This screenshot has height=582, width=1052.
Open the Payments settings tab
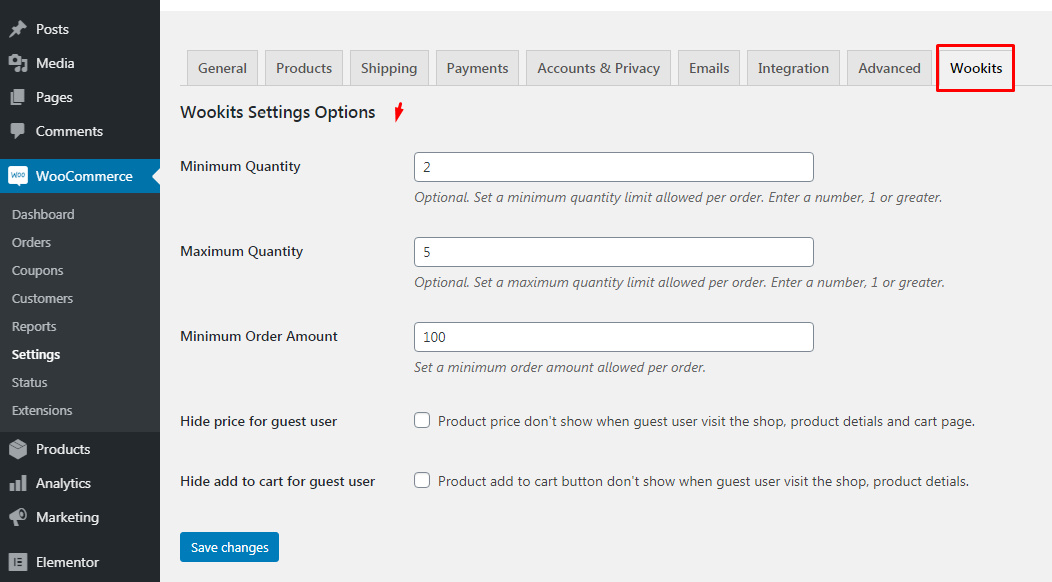(477, 68)
